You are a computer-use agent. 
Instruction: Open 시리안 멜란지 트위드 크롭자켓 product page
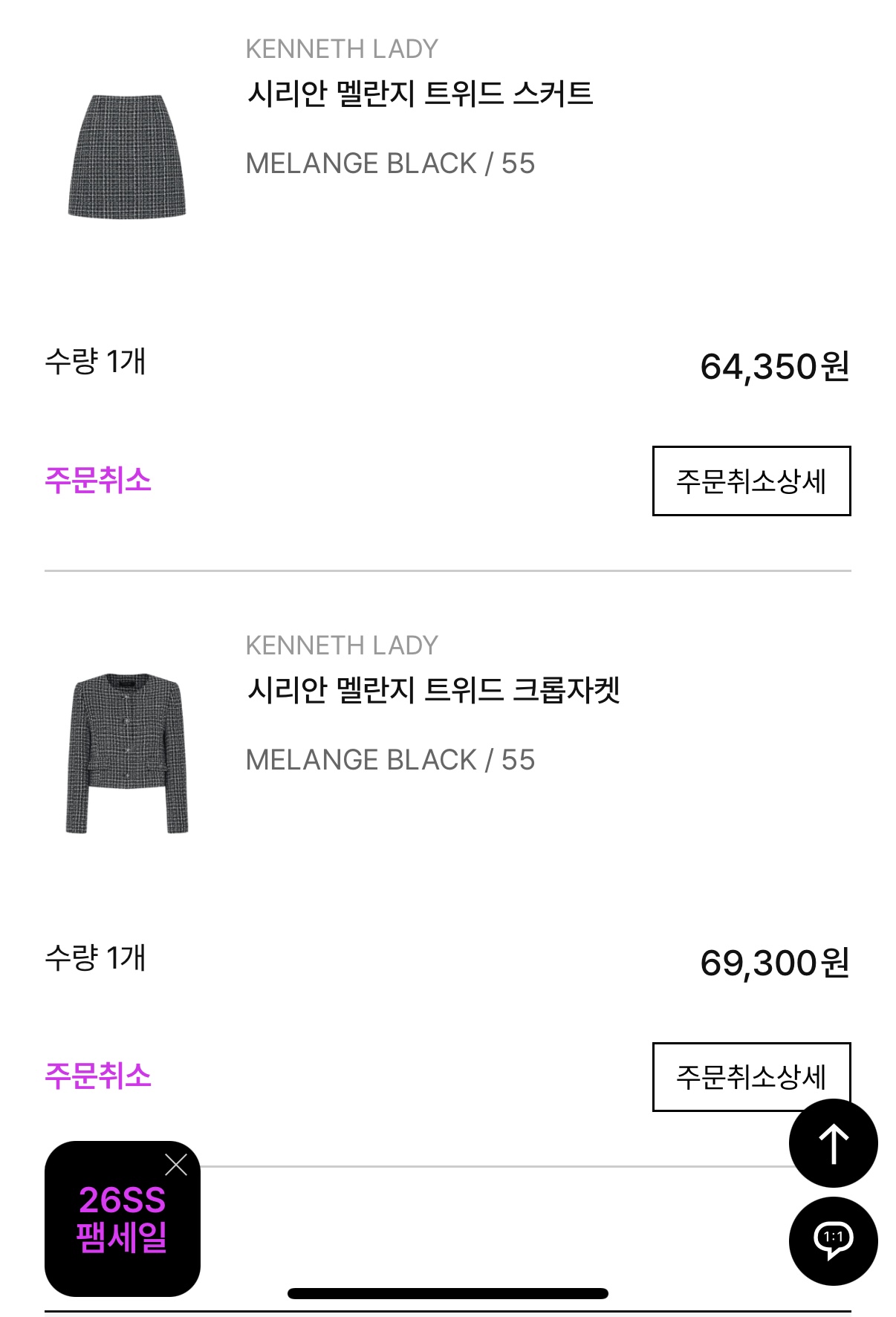pos(433,690)
